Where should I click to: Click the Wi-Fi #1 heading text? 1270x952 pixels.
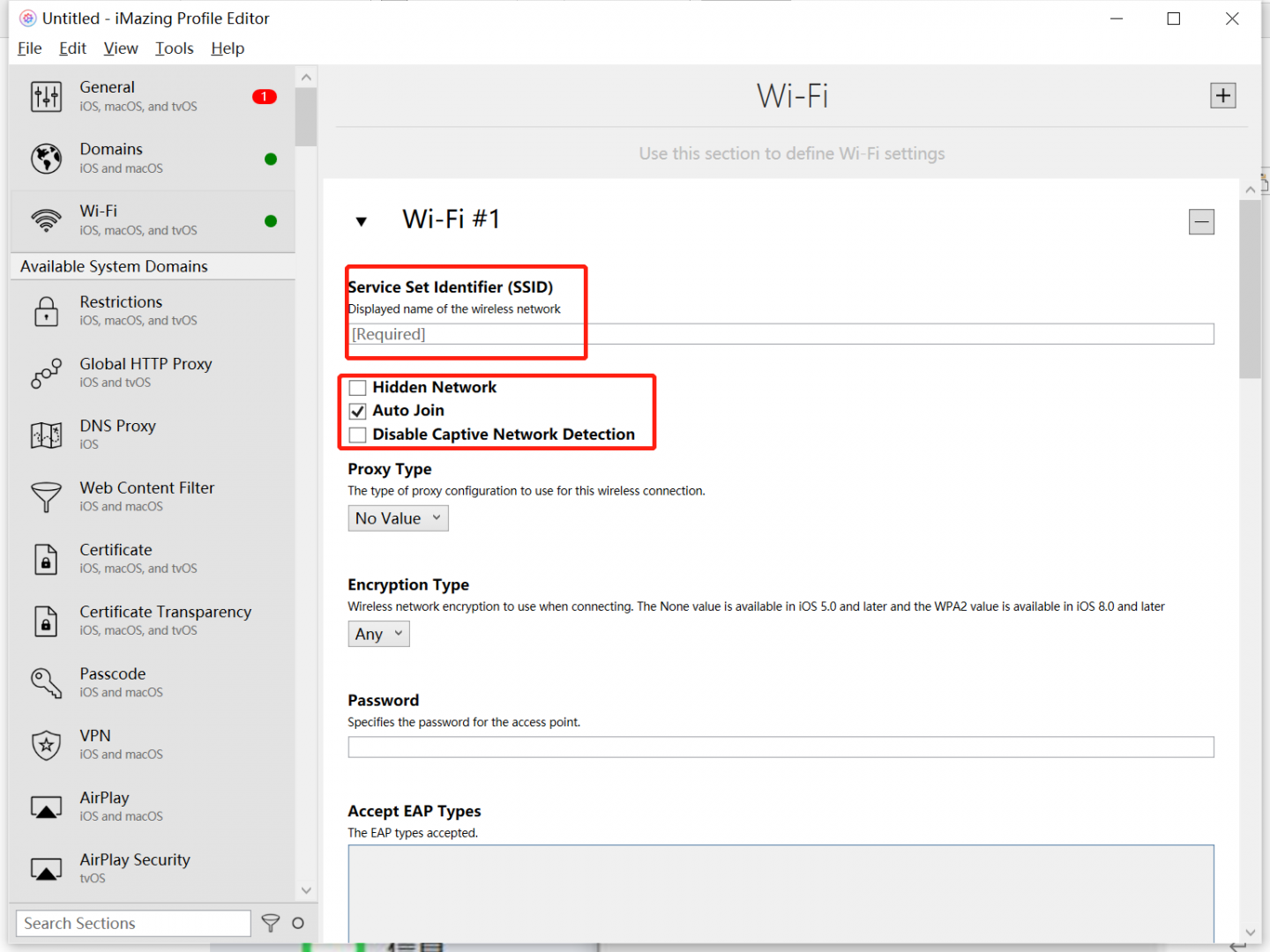point(452,219)
